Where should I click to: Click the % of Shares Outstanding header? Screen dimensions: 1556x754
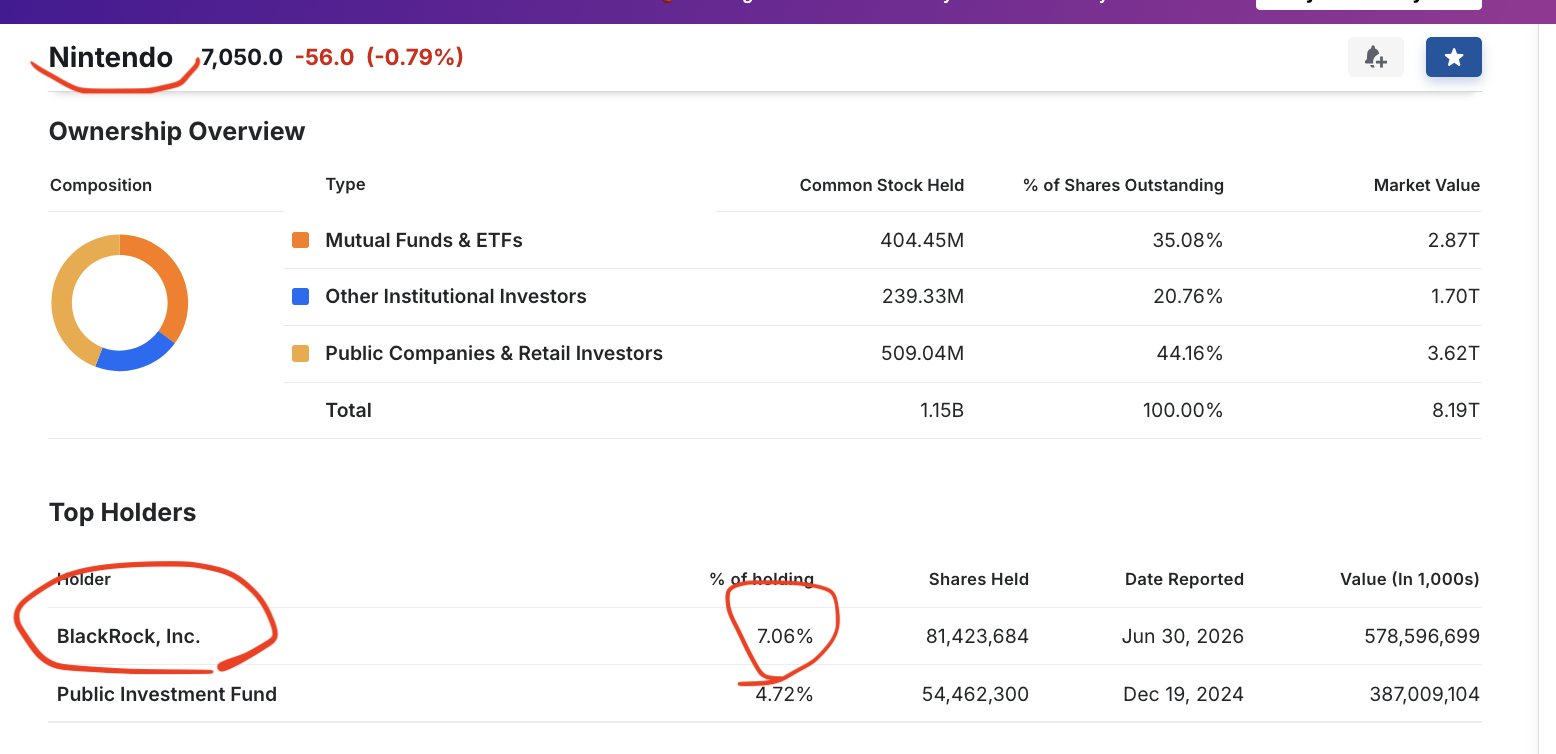1123,185
